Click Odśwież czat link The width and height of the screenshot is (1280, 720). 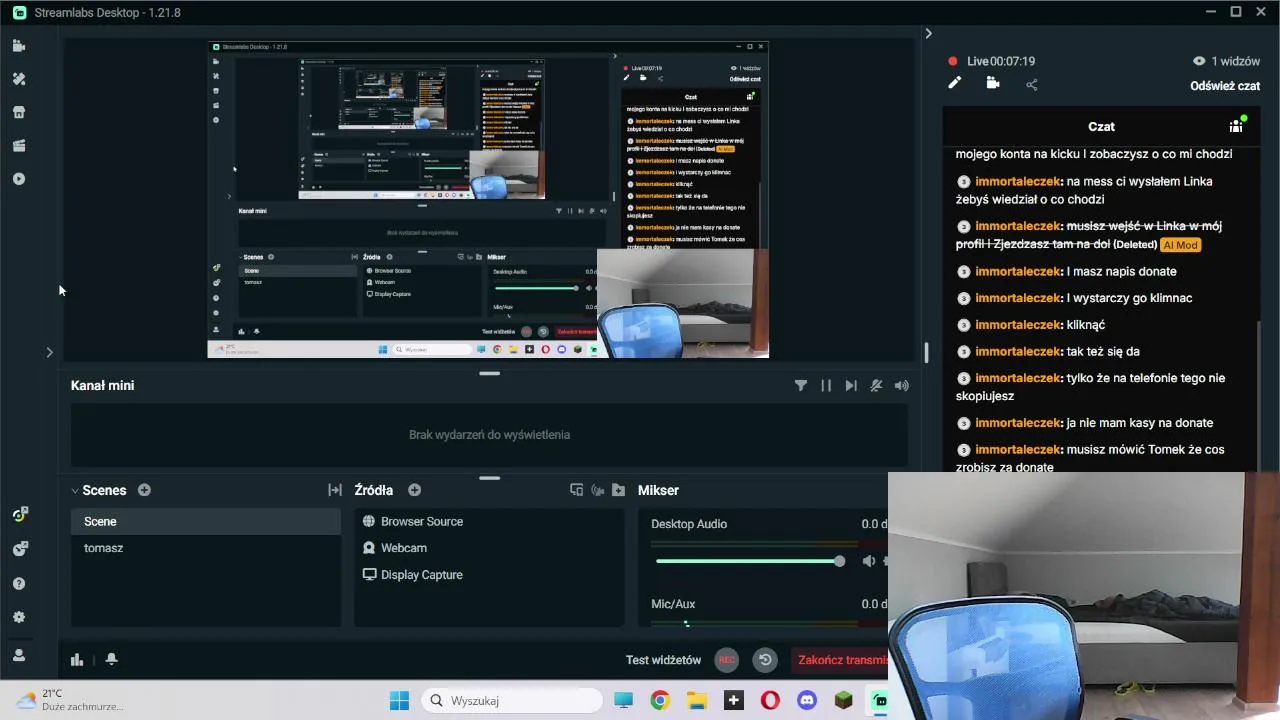(x=1225, y=86)
